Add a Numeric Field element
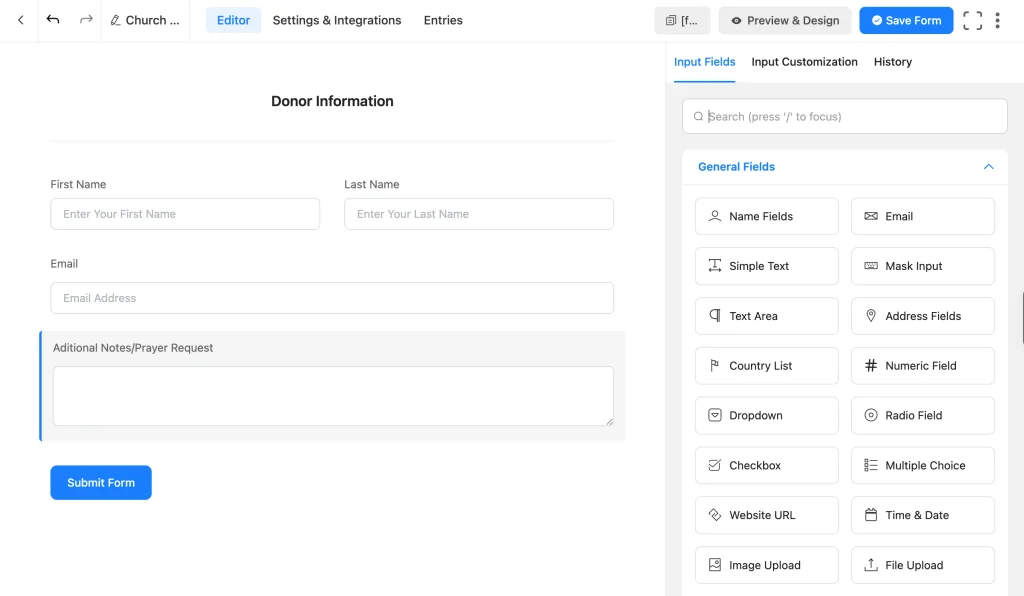The image size is (1024, 596). [923, 366]
